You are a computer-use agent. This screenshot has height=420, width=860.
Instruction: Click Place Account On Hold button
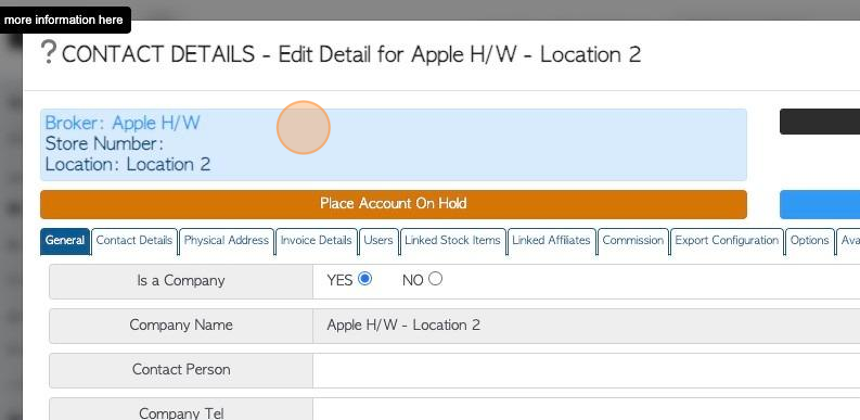393,204
